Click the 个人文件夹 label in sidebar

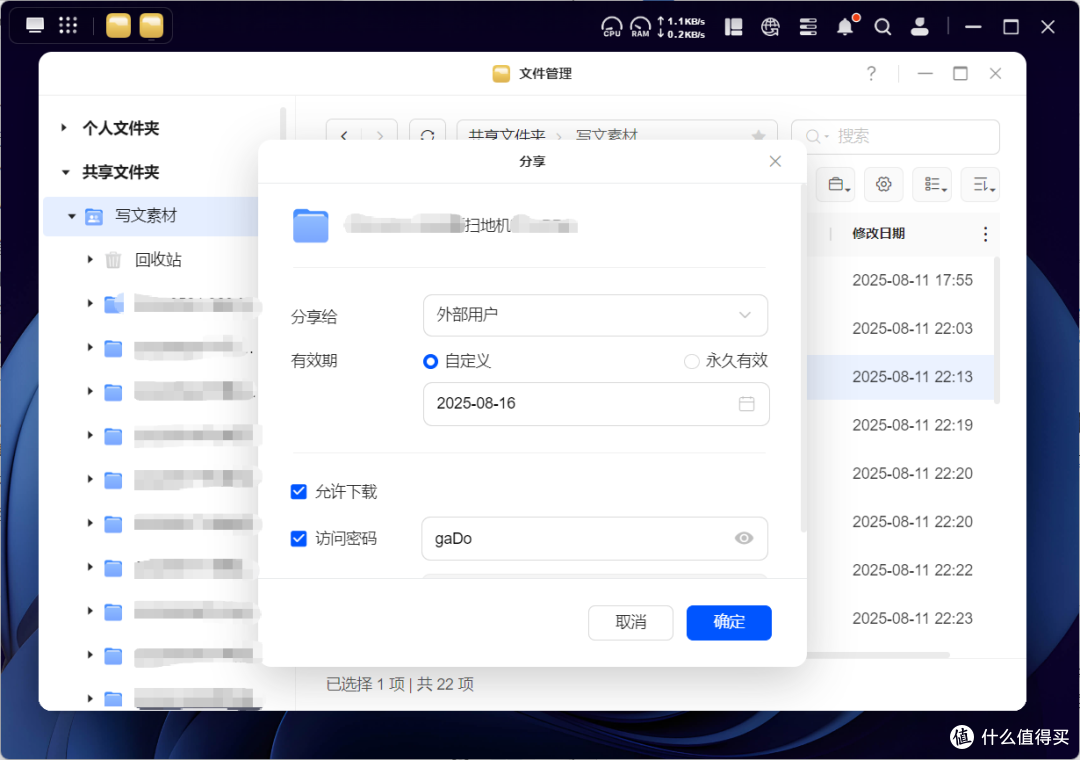click(121, 127)
